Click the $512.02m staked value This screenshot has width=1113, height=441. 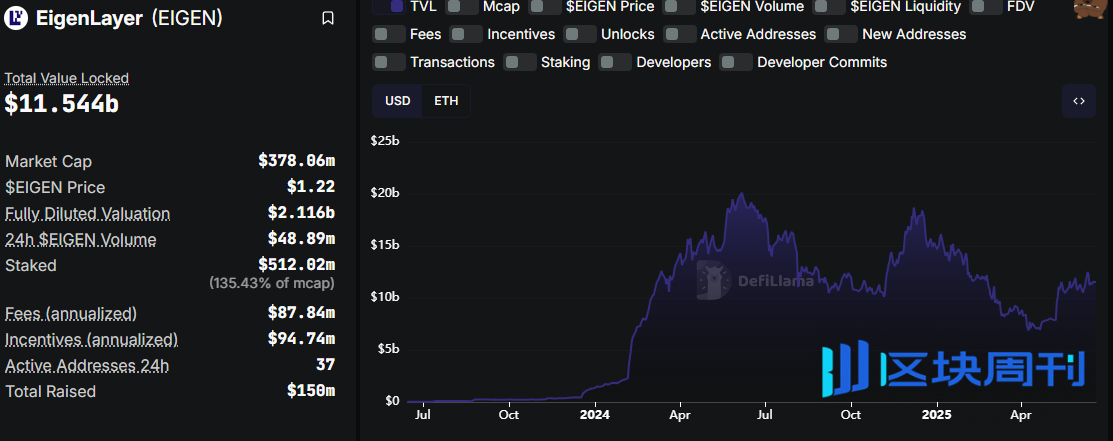(x=297, y=266)
